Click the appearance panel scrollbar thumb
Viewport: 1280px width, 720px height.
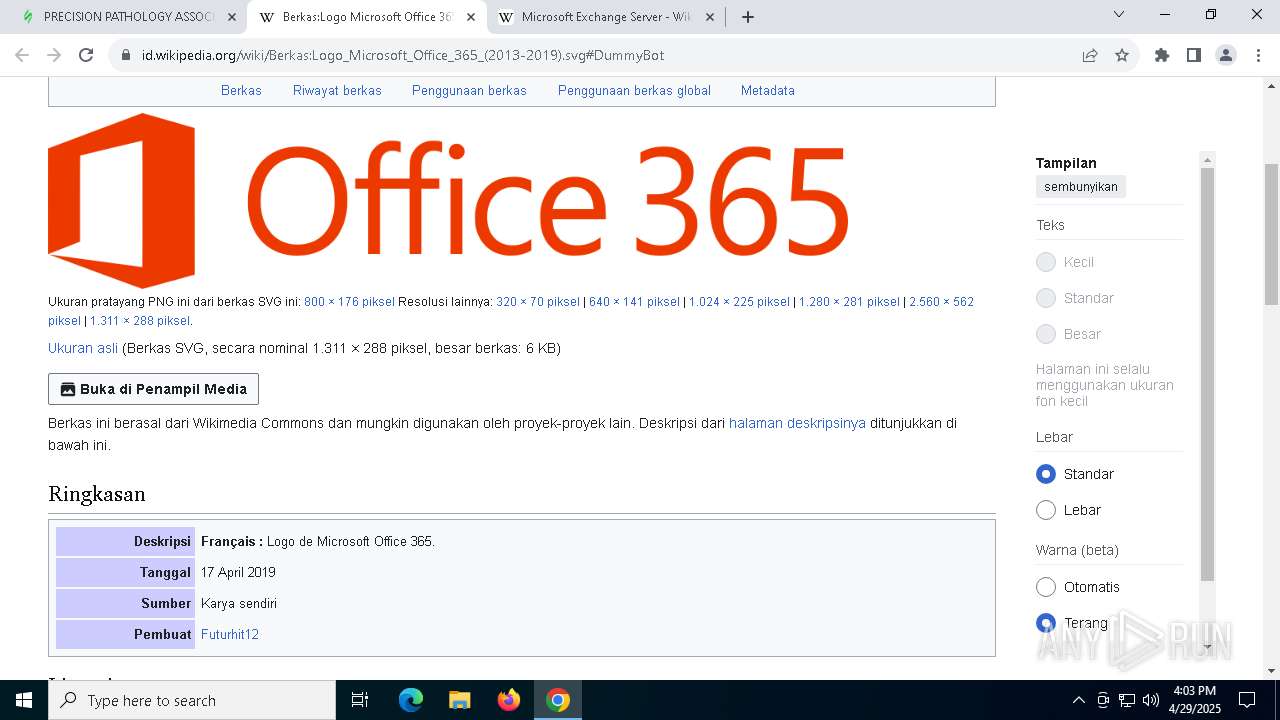click(1207, 375)
